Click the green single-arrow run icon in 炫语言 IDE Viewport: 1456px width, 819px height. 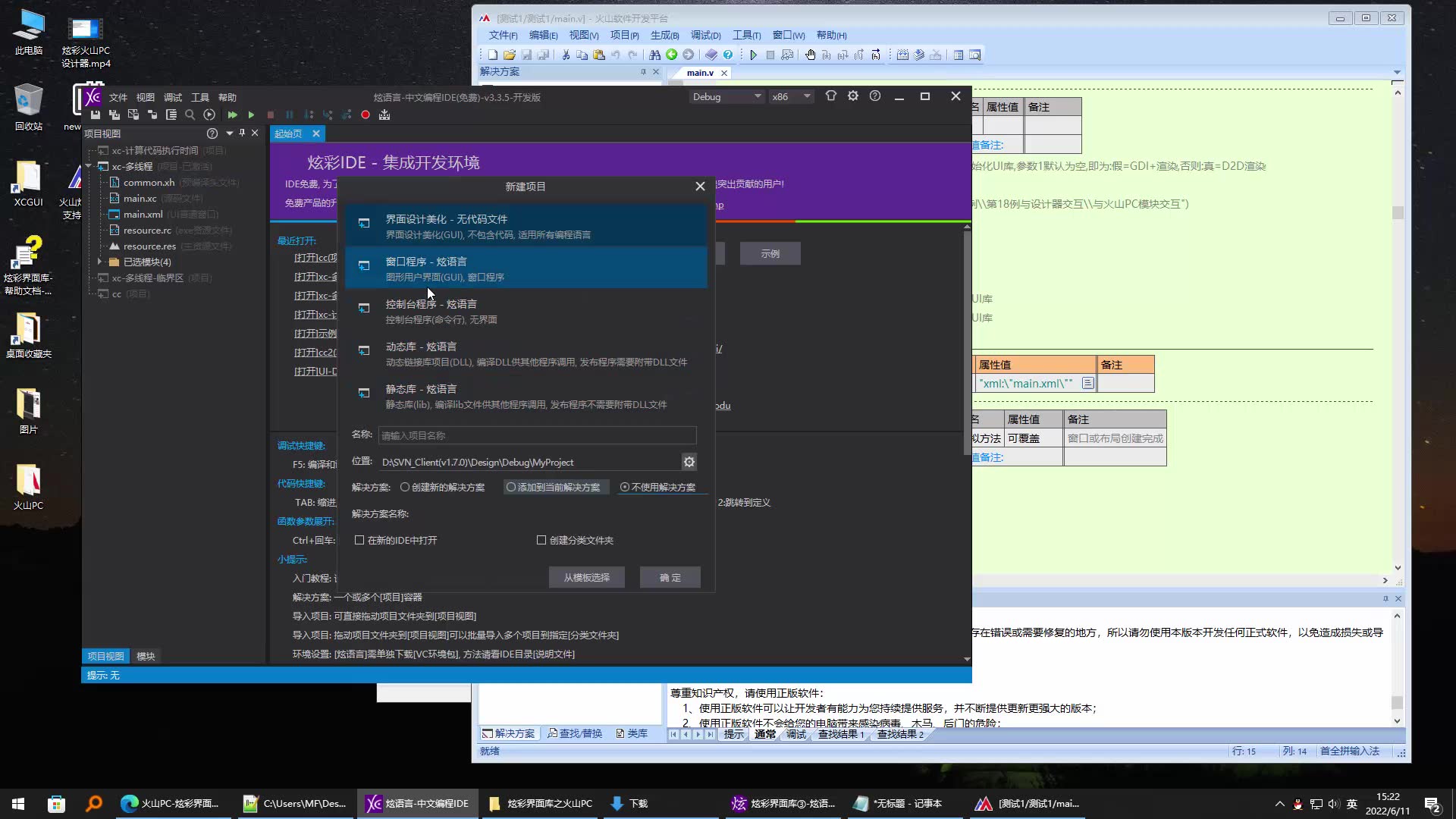[x=251, y=115]
